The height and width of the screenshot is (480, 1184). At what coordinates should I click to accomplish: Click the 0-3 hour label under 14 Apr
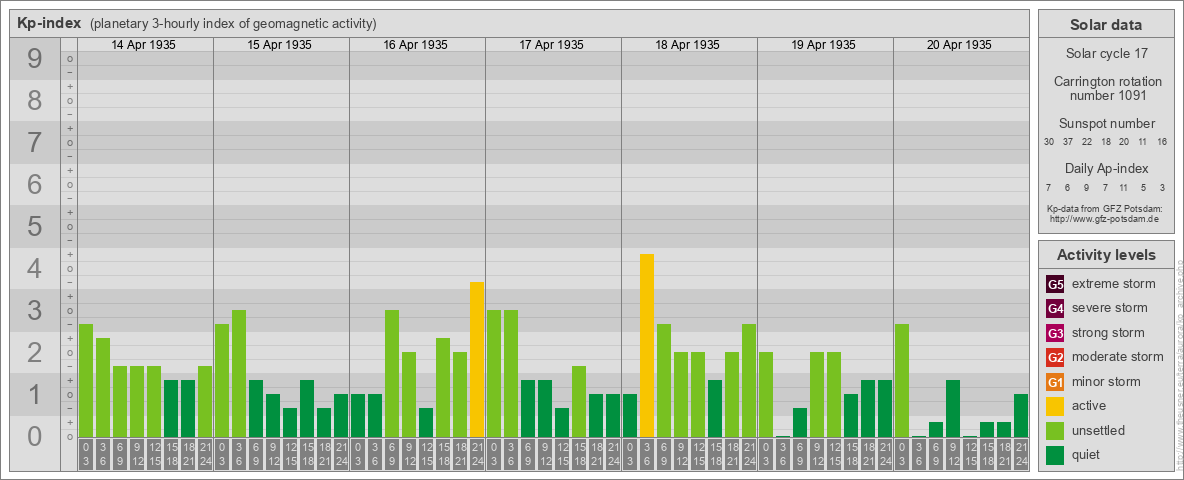click(x=86, y=454)
